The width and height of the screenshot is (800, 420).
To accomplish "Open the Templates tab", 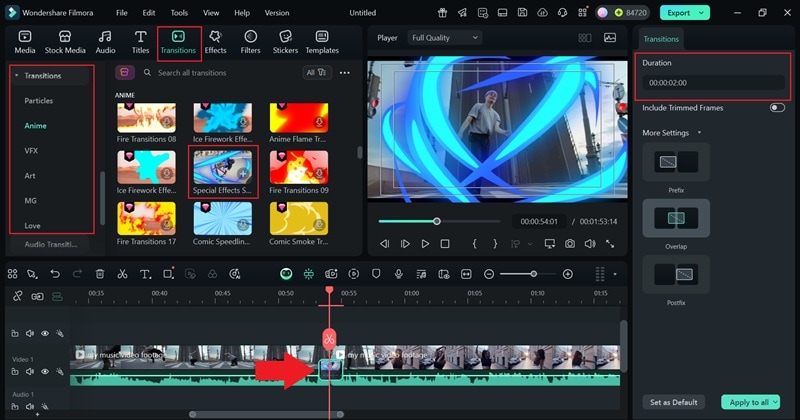I will tap(322, 42).
